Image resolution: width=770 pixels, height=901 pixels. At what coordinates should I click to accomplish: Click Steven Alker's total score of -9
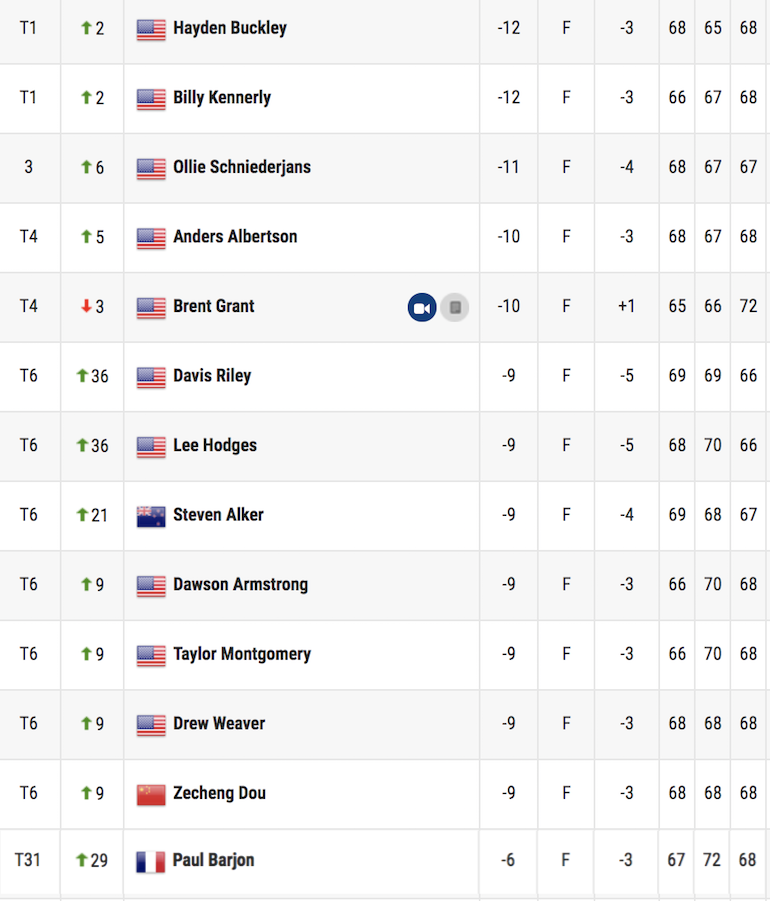tap(509, 515)
